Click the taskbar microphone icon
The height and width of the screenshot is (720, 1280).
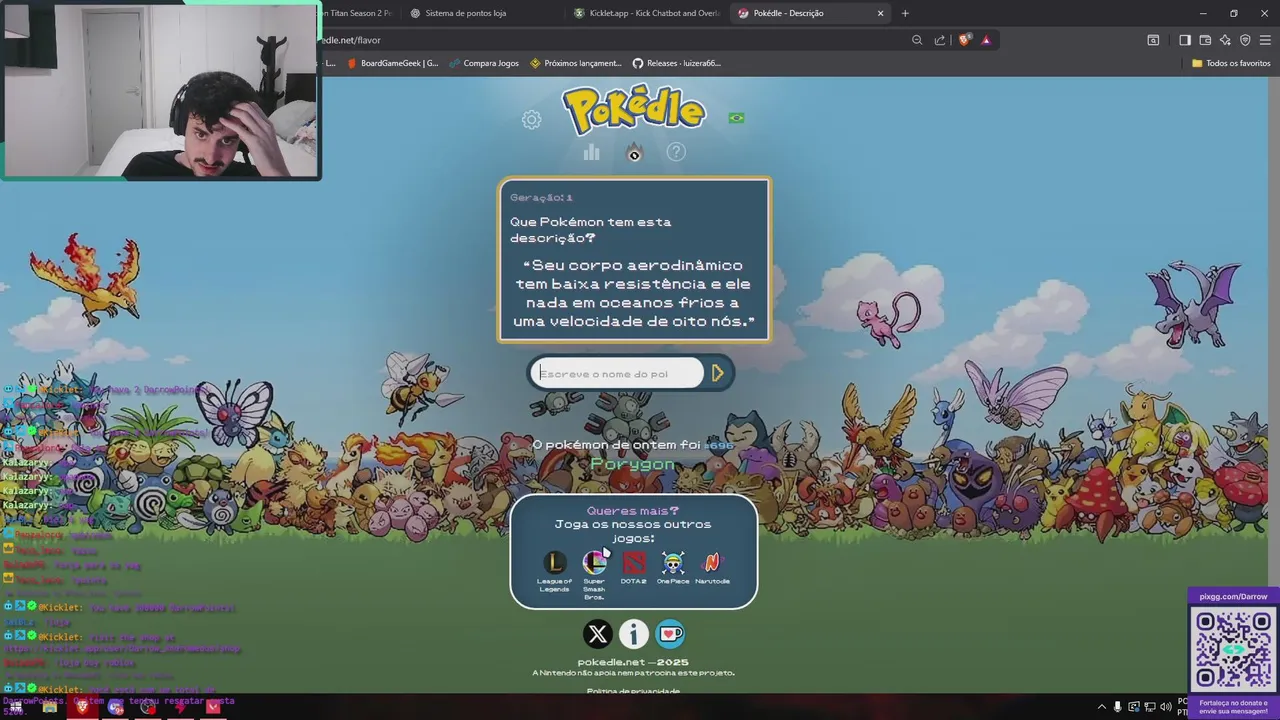point(1117,707)
